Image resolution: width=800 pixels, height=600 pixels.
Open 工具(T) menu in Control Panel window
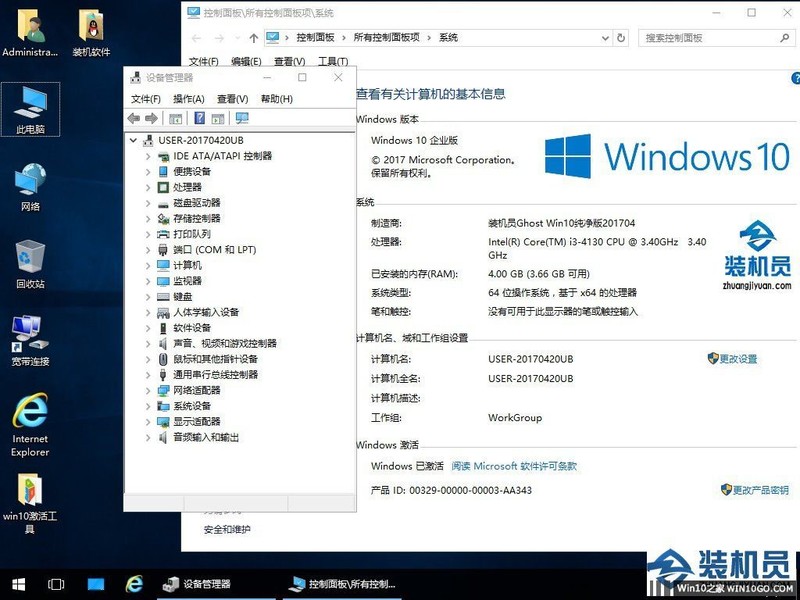point(333,62)
